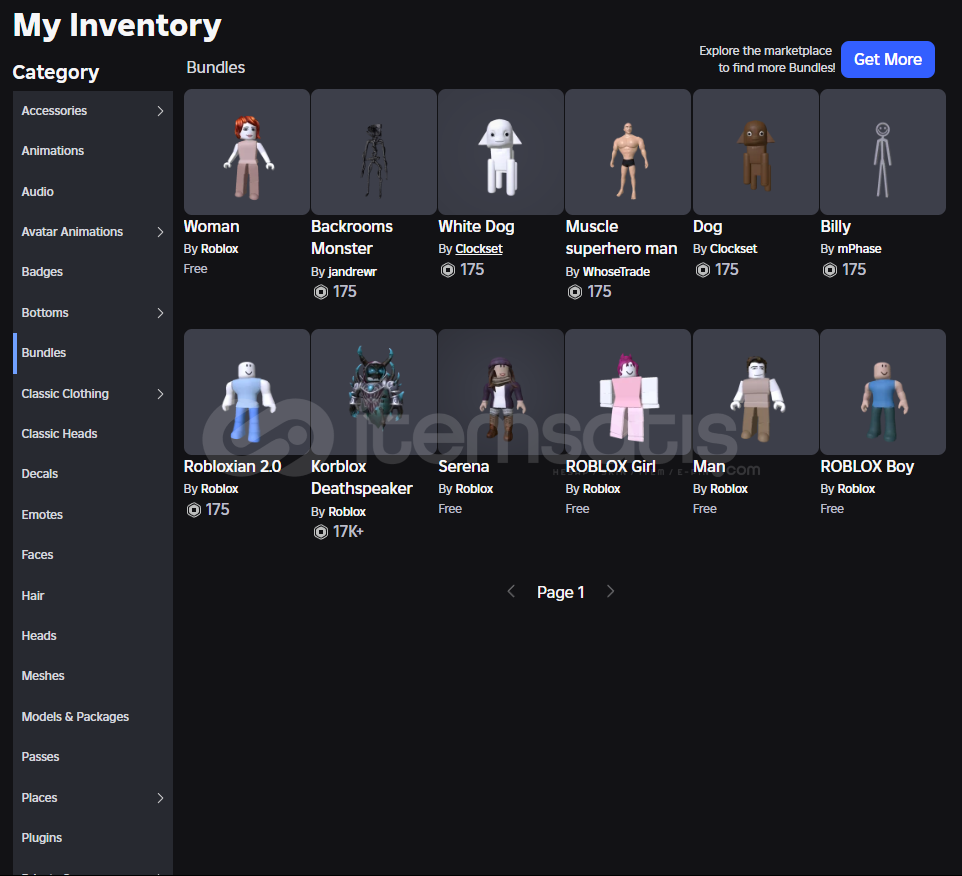Screen dimensions: 962x876
Task: Click the Muscle superhero man title
Action: click(621, 237)
